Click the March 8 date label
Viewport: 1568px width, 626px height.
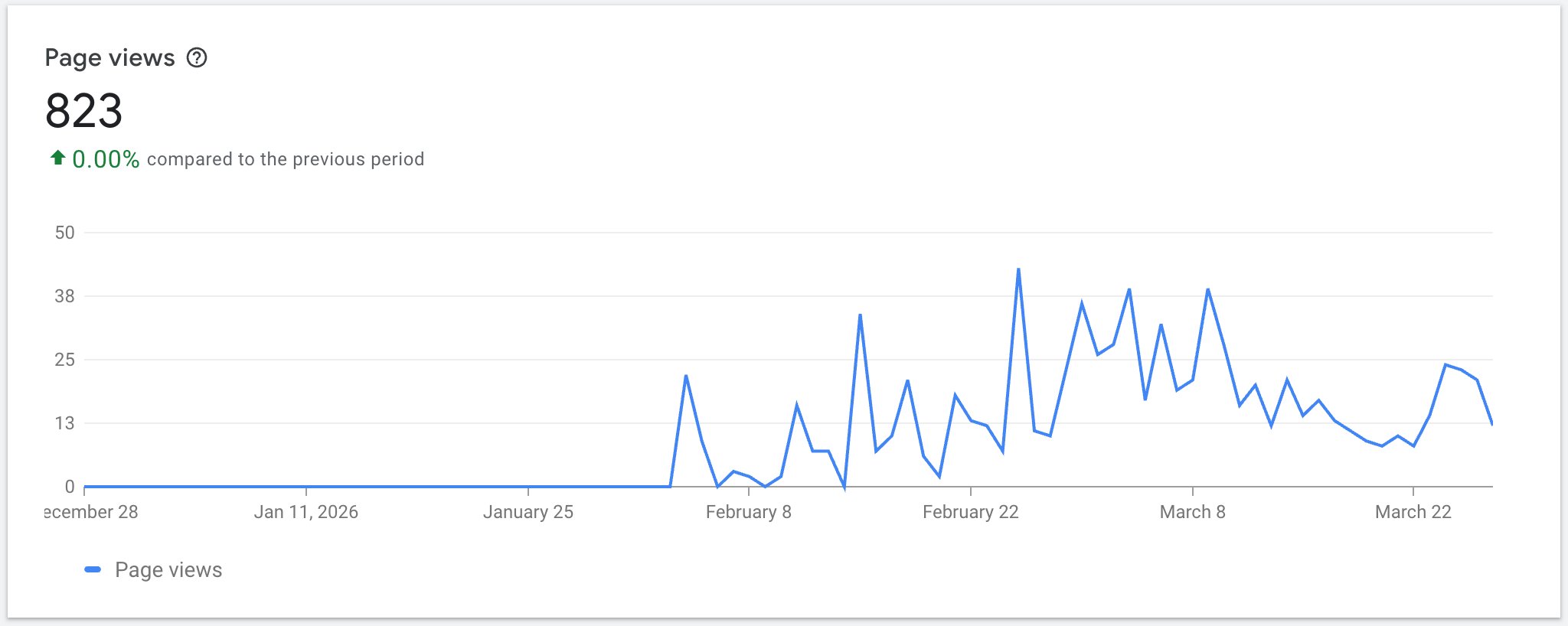click(x=1192, y=512)
